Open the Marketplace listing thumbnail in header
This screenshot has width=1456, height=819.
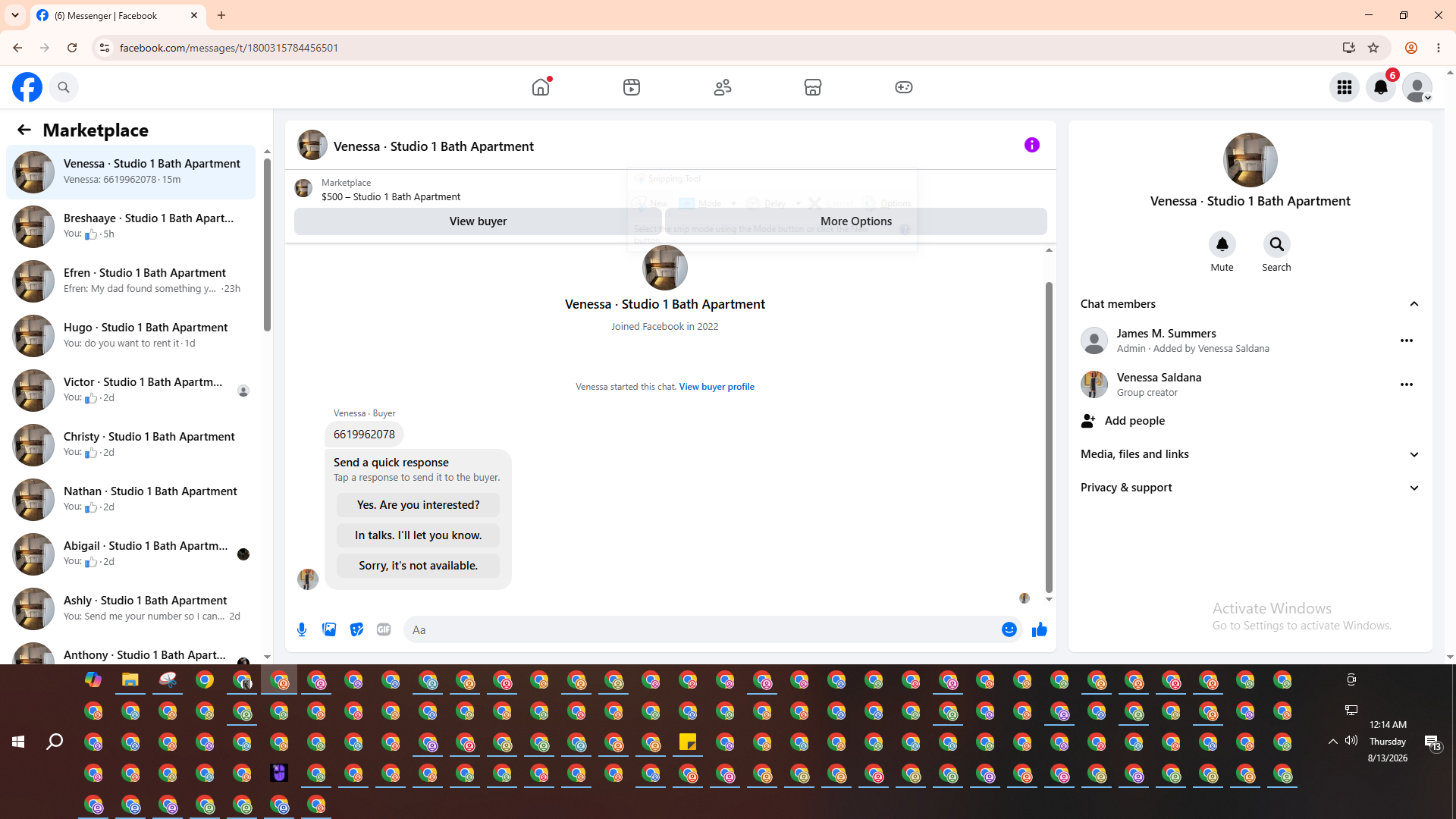click(x=303, y=189)
